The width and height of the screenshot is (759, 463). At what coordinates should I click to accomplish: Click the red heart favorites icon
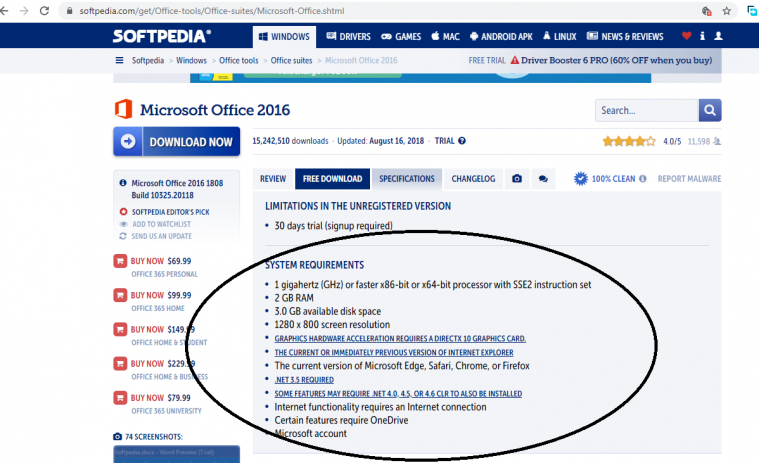(686, 36)
